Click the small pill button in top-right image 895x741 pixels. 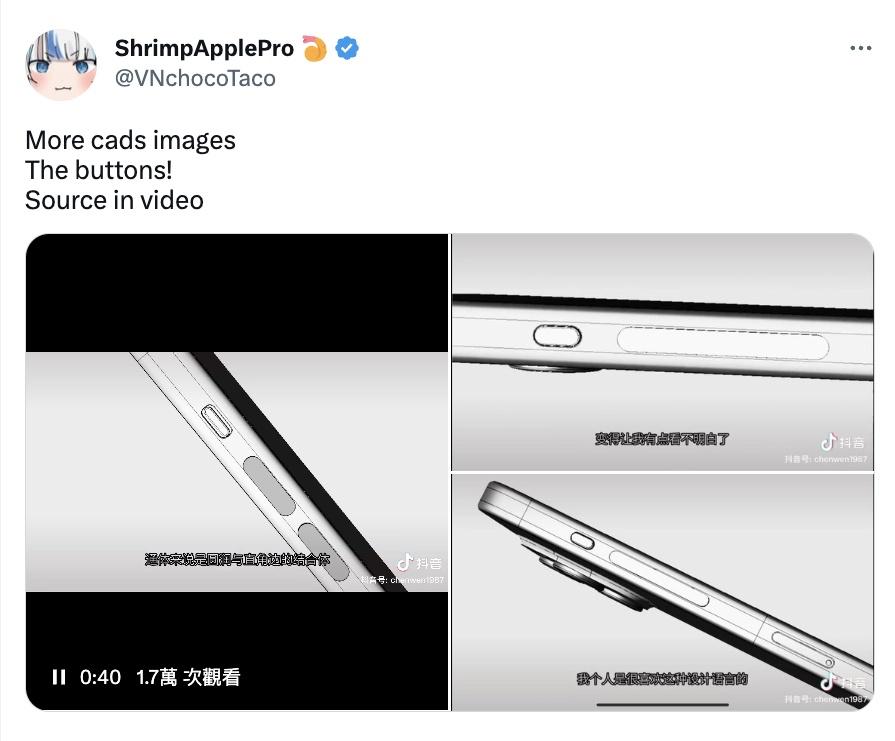557,336
